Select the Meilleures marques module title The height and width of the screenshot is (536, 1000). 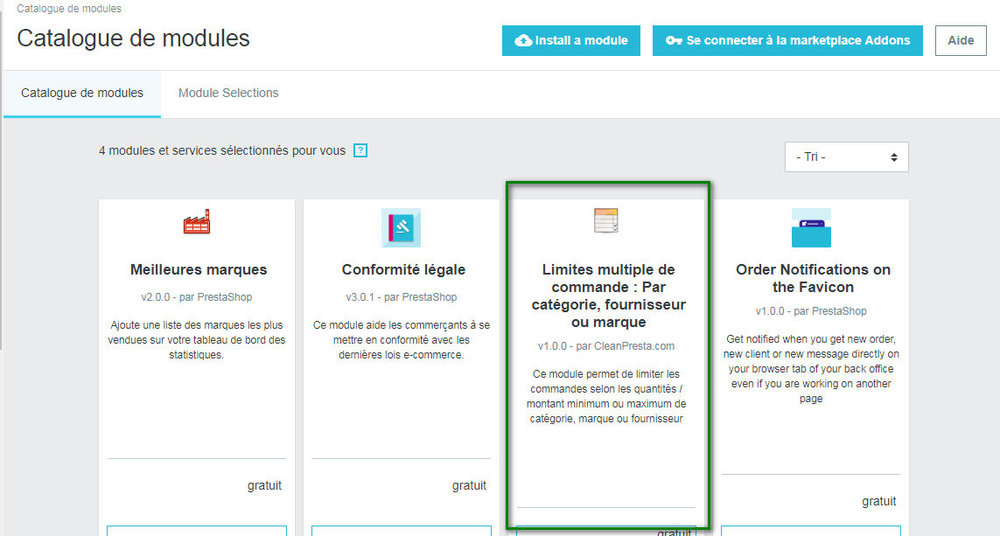pyautogui.click(x=198, y=269)
